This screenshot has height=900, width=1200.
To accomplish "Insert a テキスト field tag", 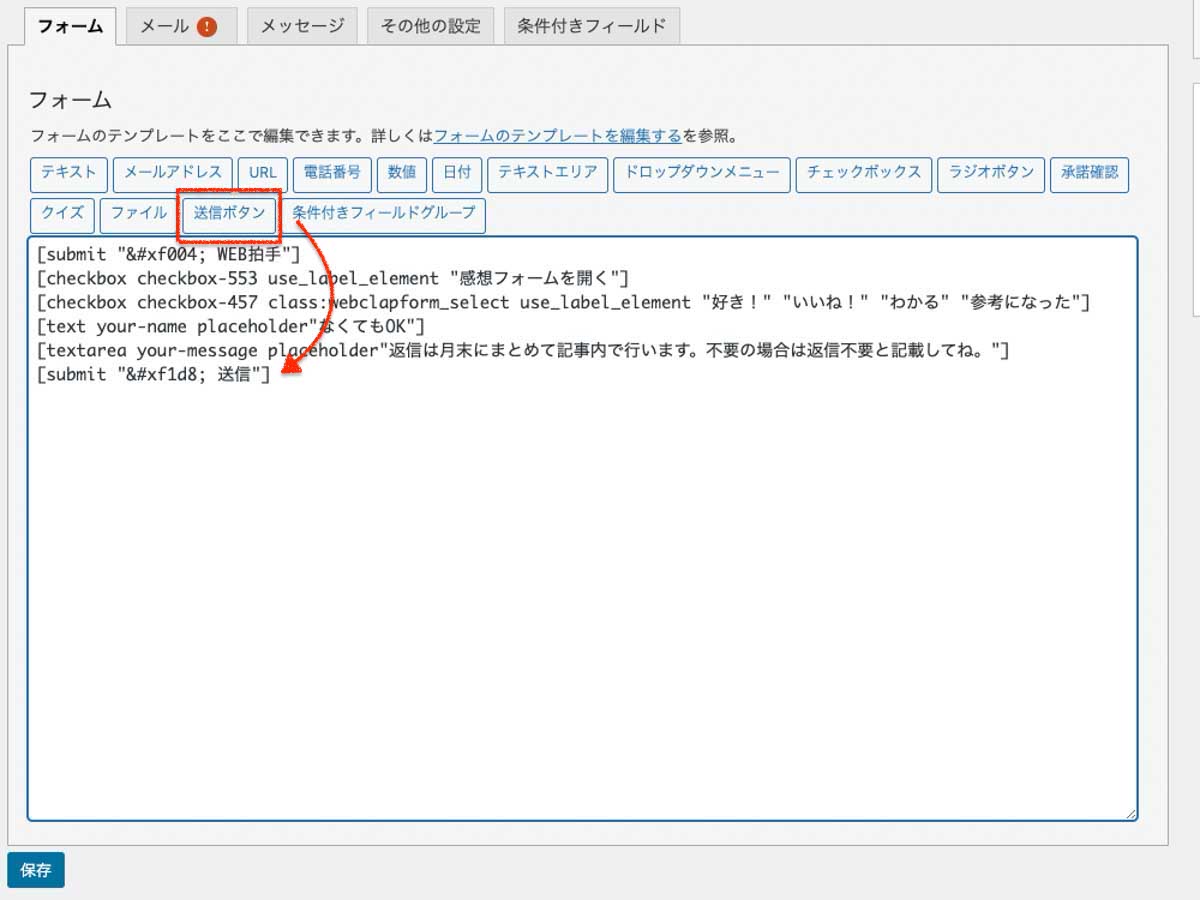I will coord(68,173).
